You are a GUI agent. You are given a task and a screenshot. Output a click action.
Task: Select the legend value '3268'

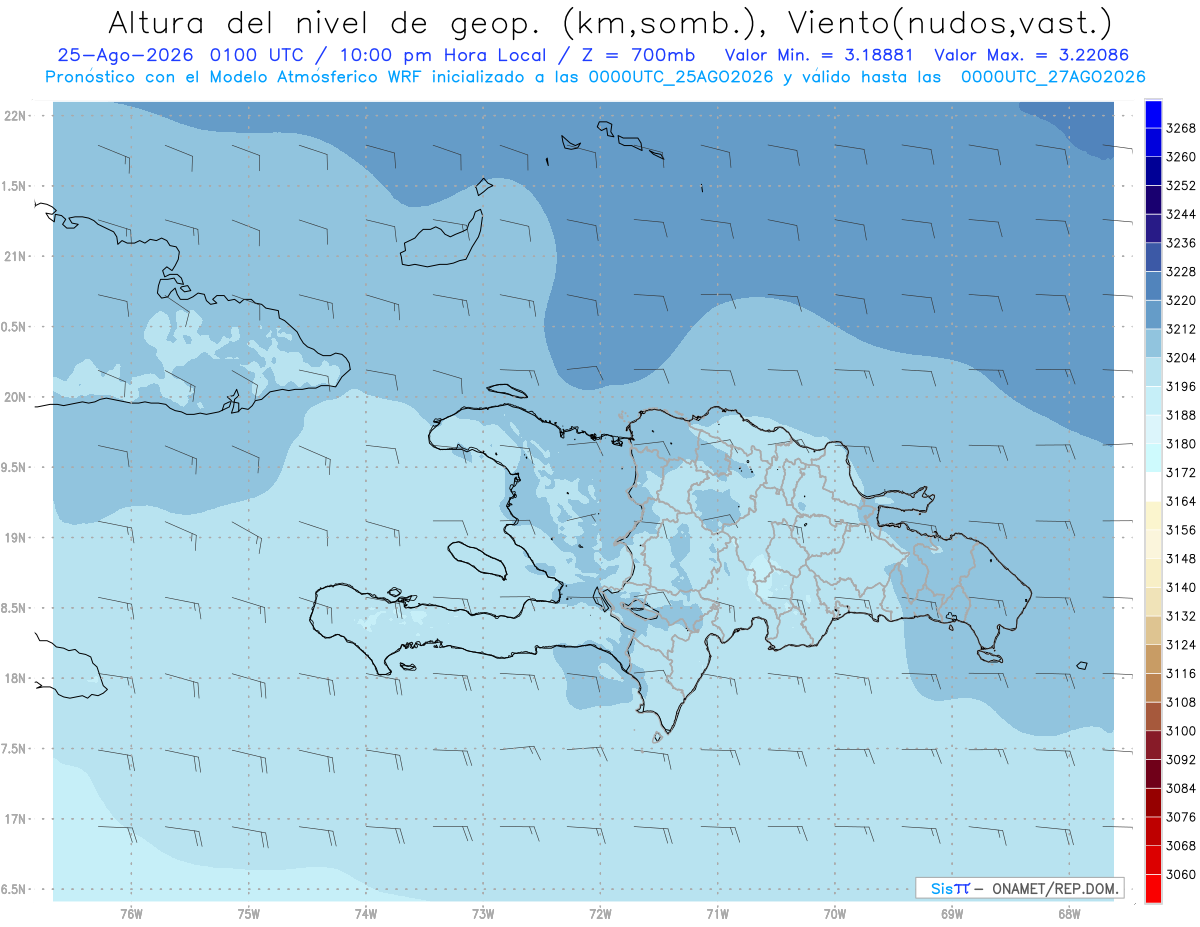click(1181, 128)
